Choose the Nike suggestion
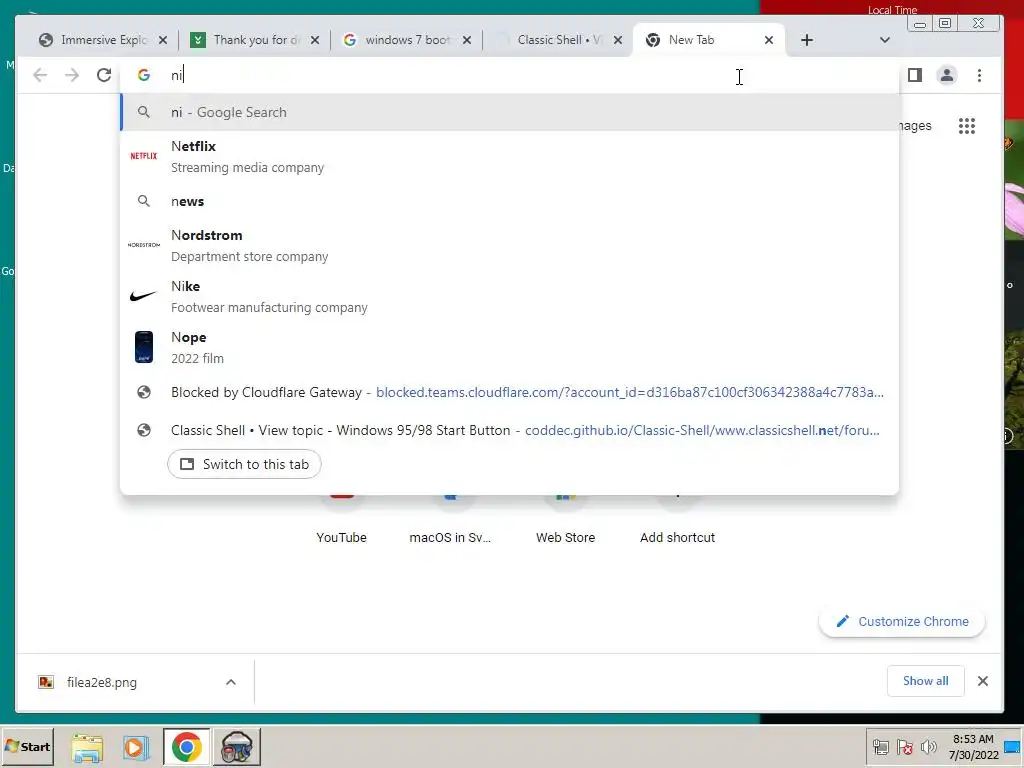The height and width of the screenshot is (768, 1024). pos(509,296)
